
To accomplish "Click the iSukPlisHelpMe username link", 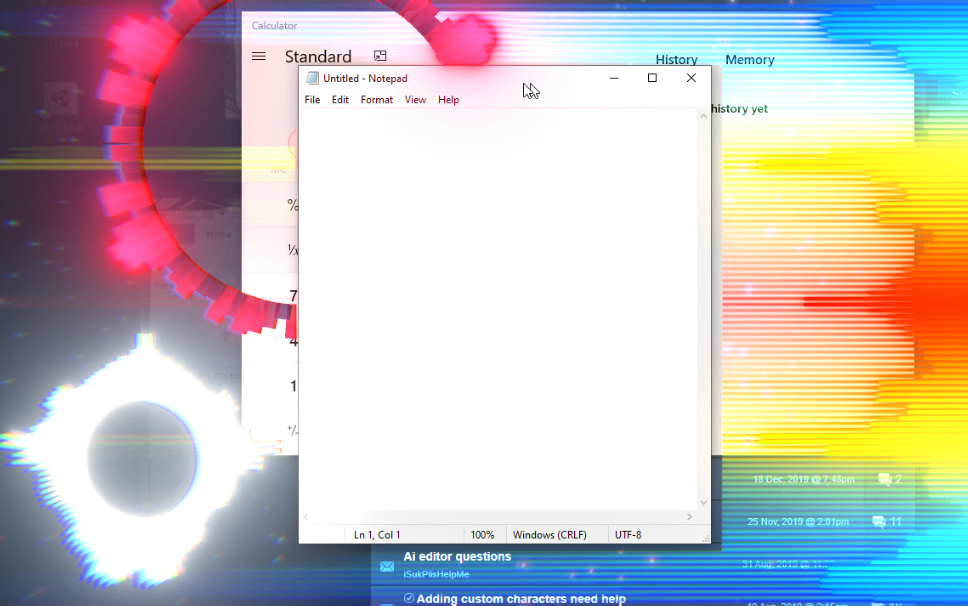I will click(x=436, y=575).
